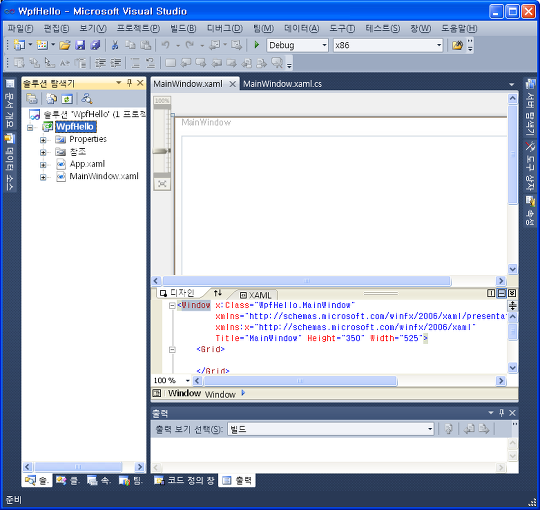Screen dimensions: 540x510
Task: Open the 파일(F) menu
Action: (x=20, y=28)
